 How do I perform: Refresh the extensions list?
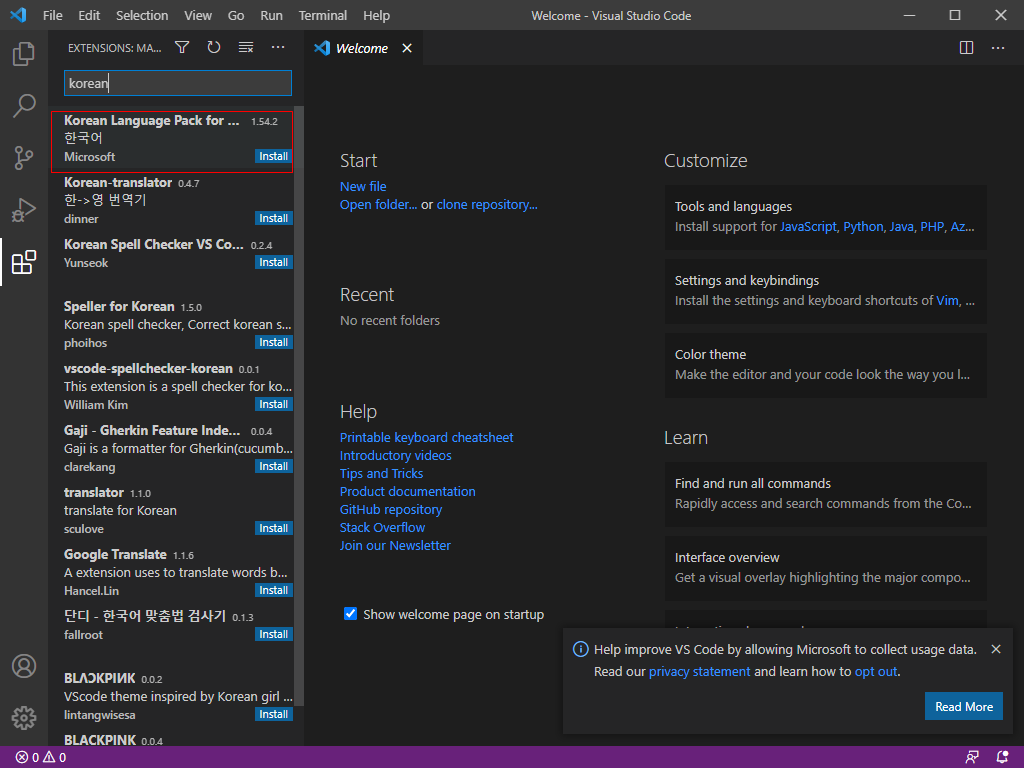[214, 48]
